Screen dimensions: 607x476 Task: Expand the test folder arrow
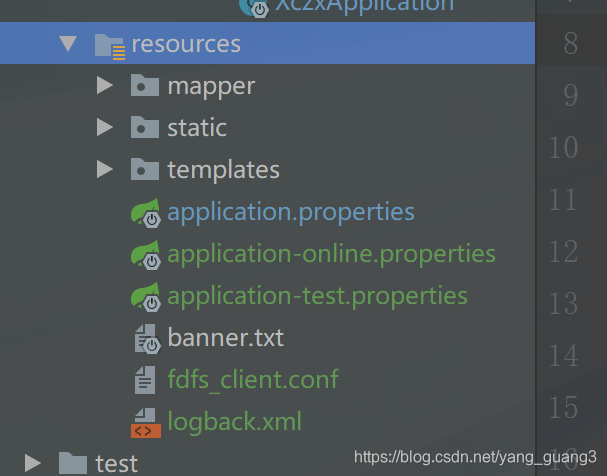click(33, 463)
